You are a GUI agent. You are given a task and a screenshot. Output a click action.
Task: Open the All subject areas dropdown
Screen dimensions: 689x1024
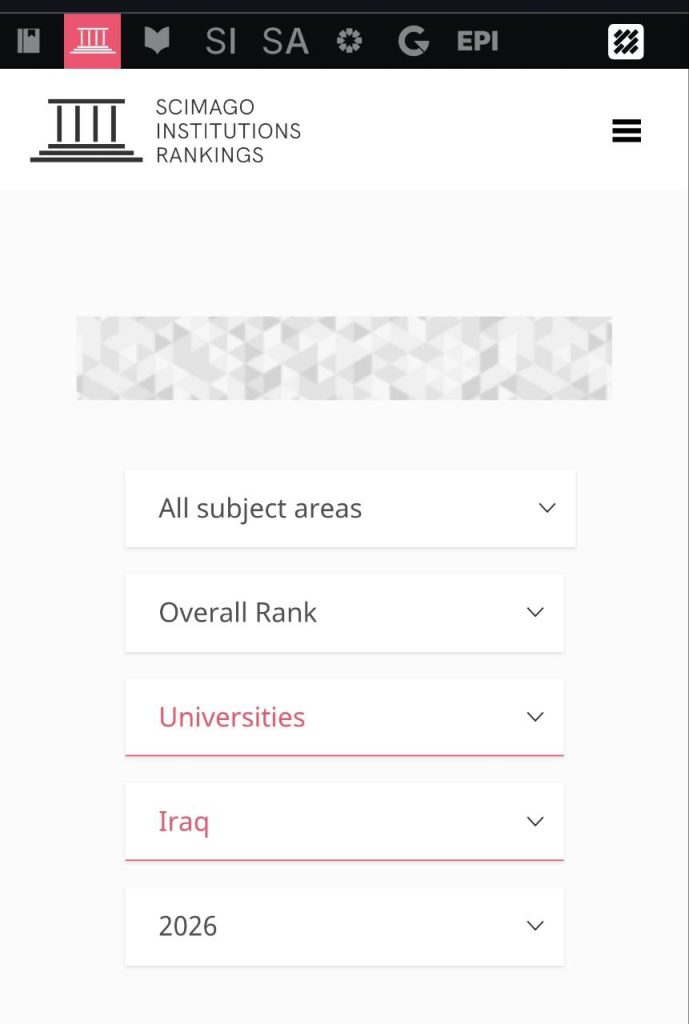coord(350,508)
